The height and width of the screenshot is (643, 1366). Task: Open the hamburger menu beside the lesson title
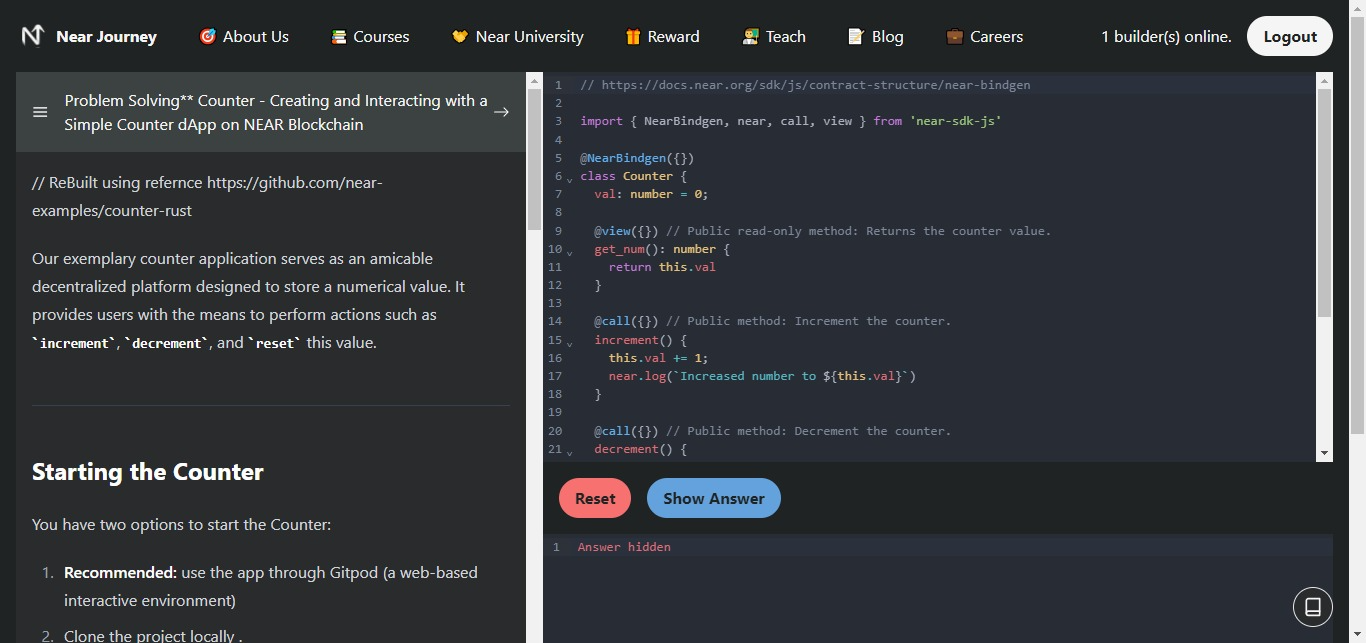(x=40, y=112)
